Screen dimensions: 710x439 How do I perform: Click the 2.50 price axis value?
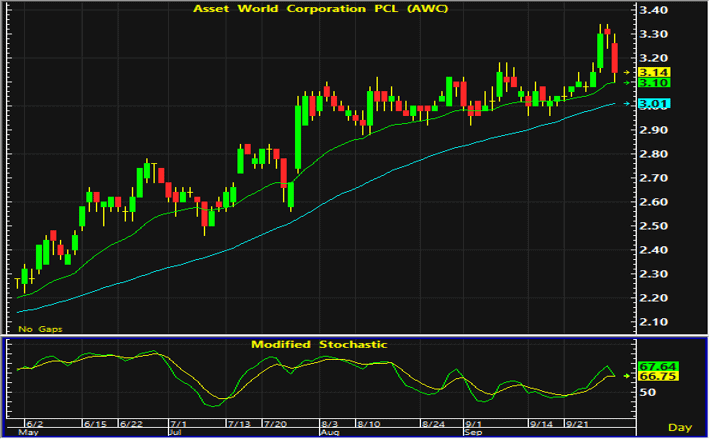pyautogui.click(x=653, y=226)
